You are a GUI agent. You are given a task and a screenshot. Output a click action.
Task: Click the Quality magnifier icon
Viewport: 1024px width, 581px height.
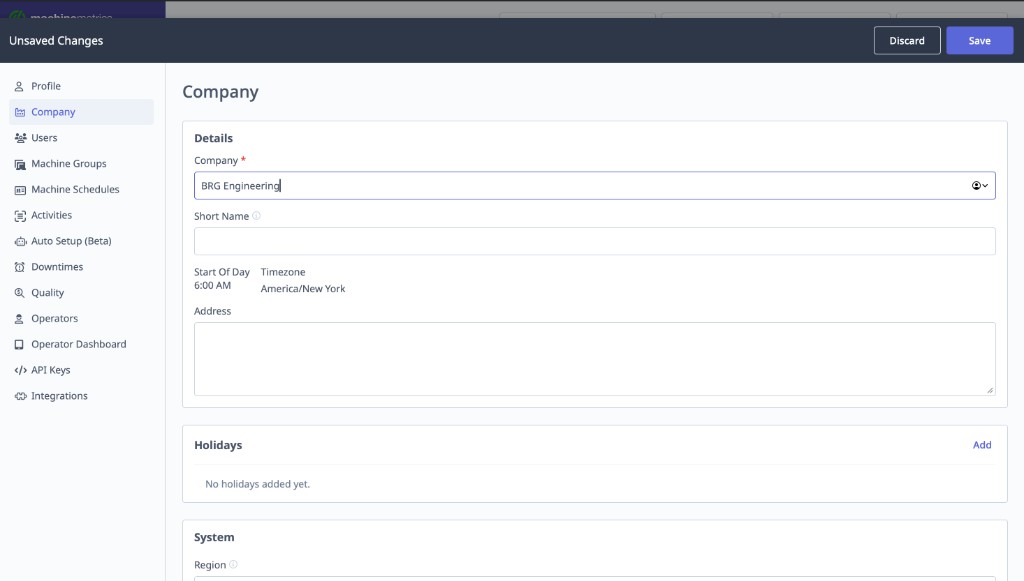18,292
